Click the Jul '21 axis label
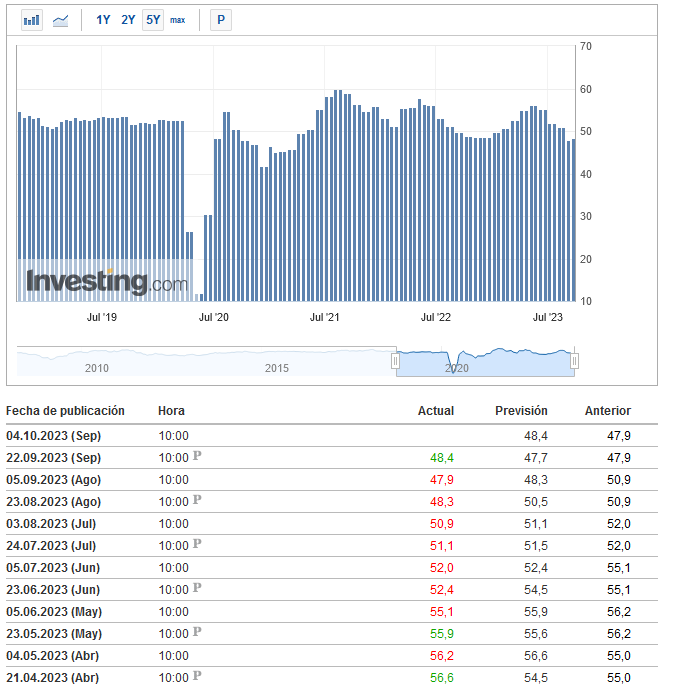Screen dimensions: 676x692 (325, 317)
